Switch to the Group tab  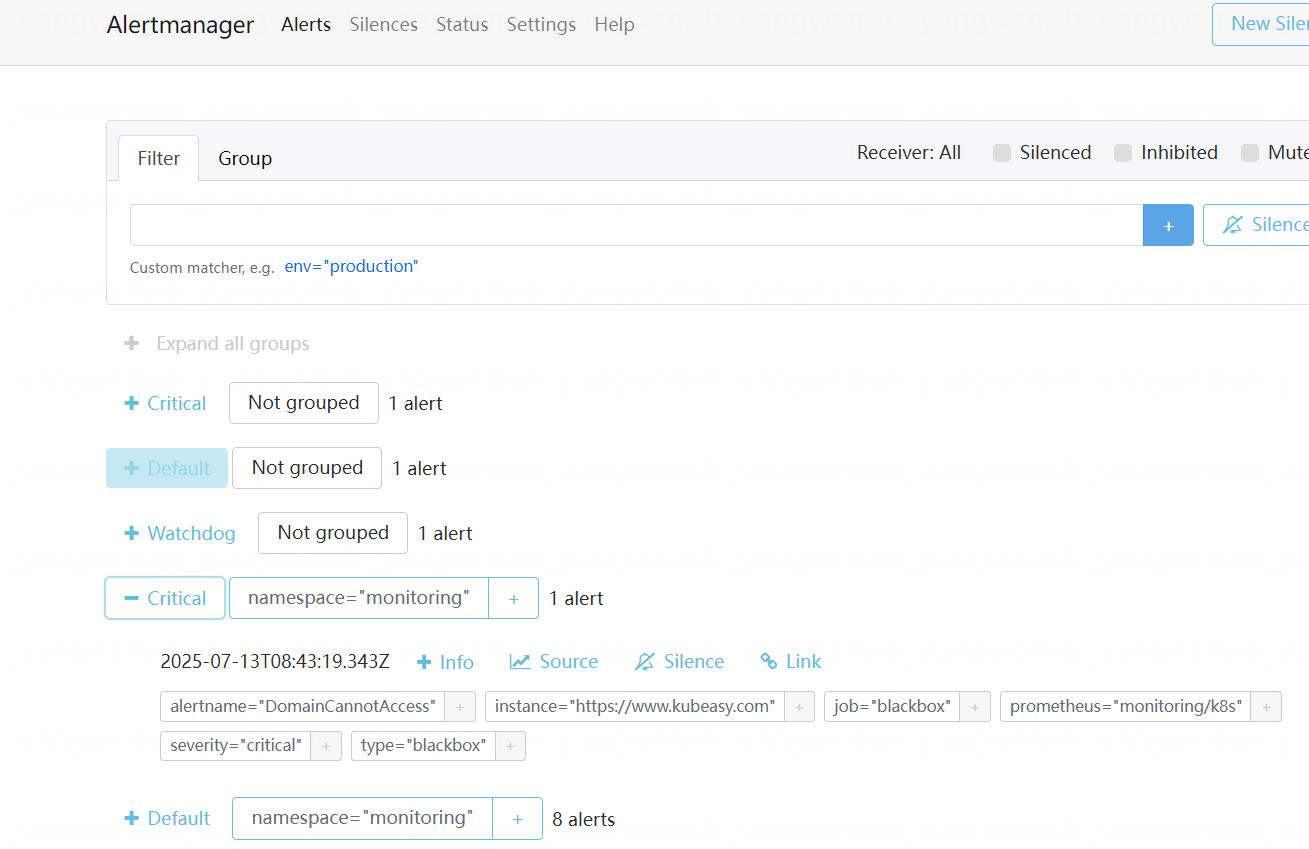click(x=245, y=159)
